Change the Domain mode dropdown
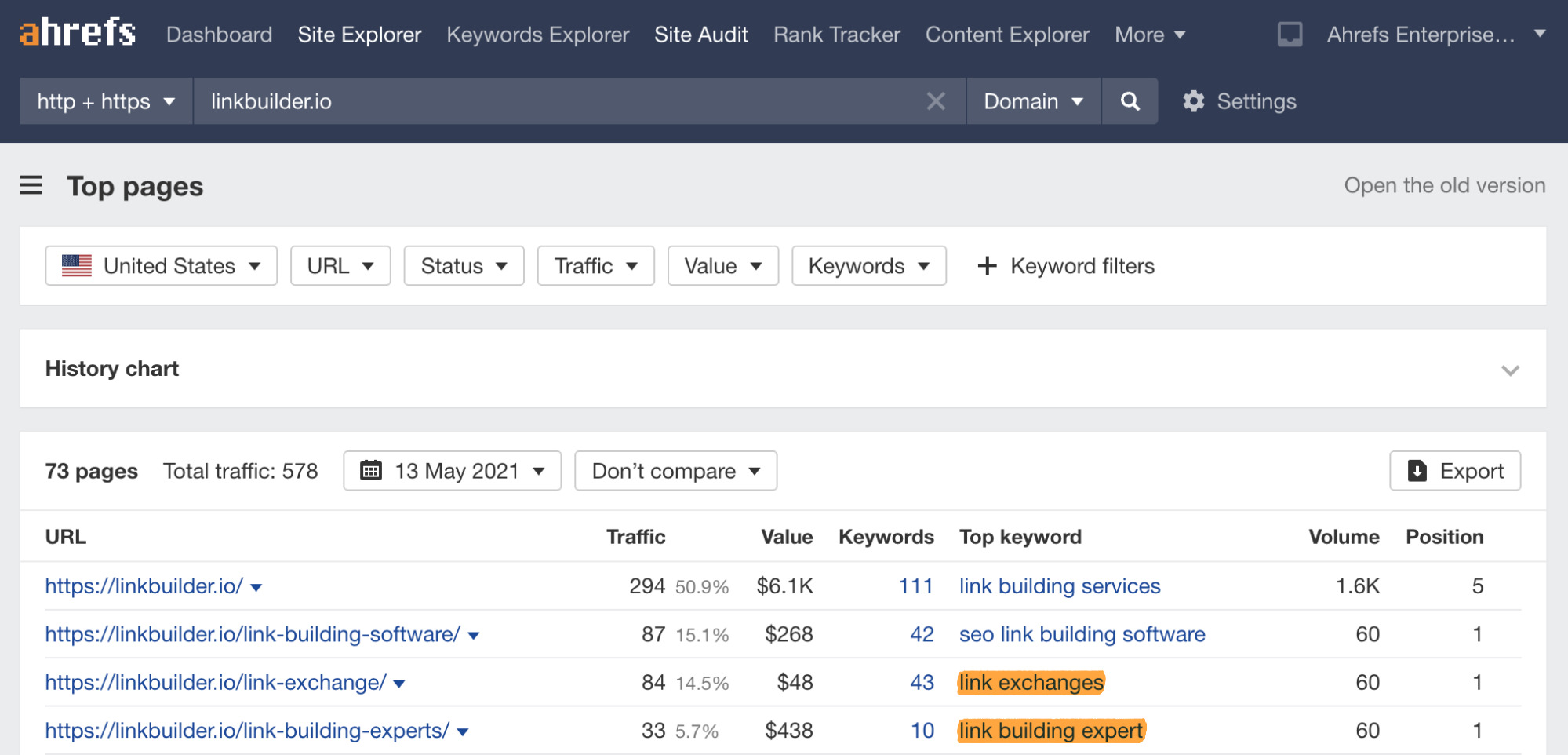This screenshot has height=755, width=1568. tap(1033, 101)
